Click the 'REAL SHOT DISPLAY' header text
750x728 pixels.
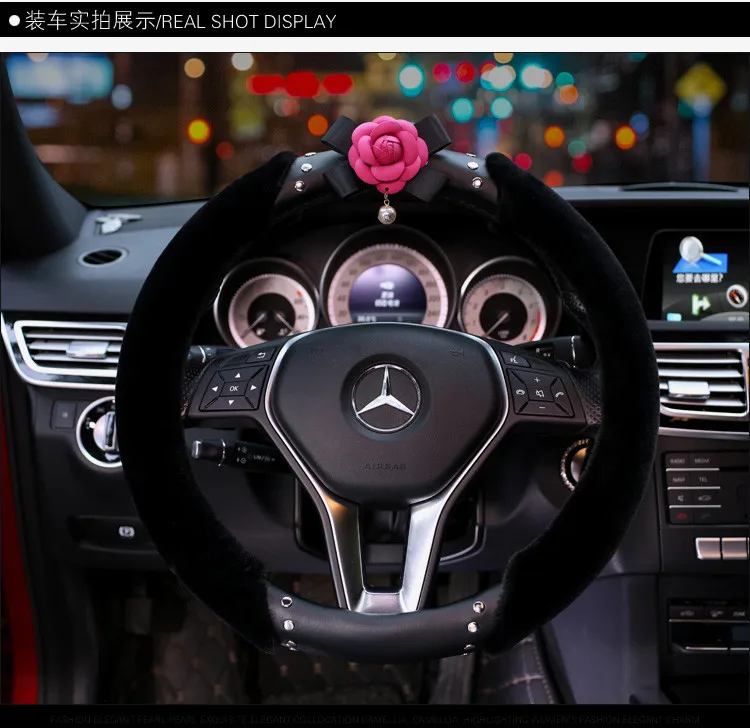[249, 22]
